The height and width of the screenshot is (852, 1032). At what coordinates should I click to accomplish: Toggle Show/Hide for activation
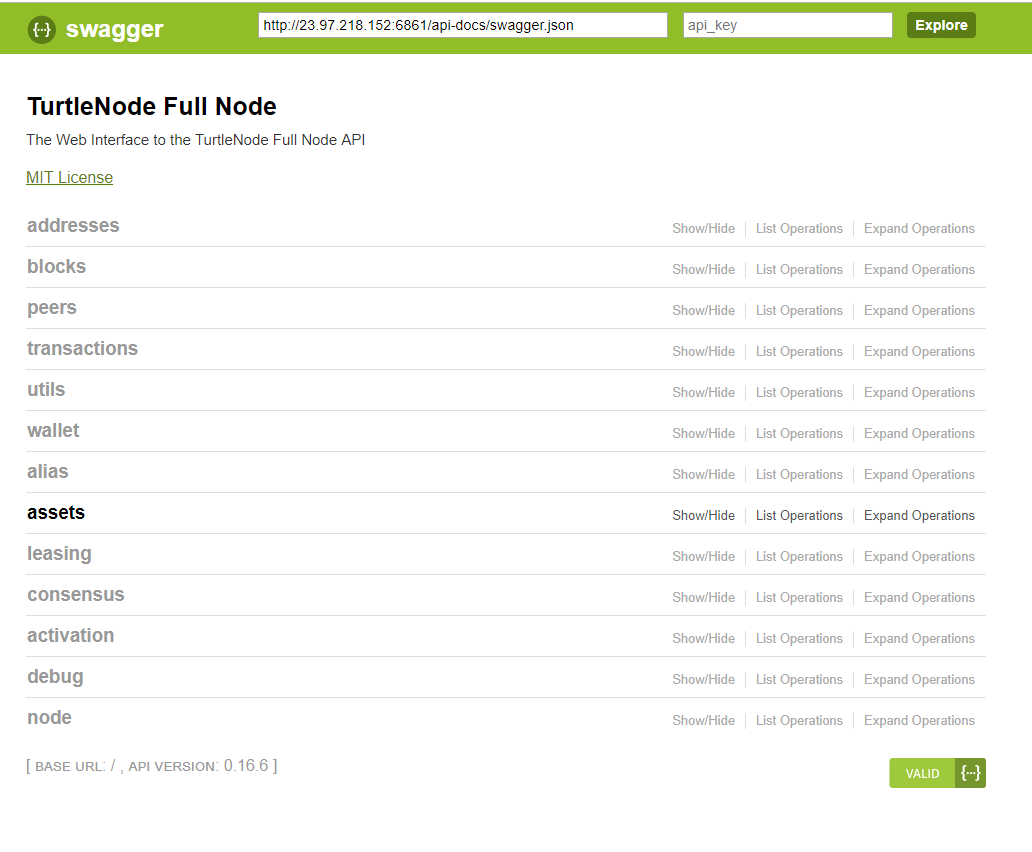(704, 638)
